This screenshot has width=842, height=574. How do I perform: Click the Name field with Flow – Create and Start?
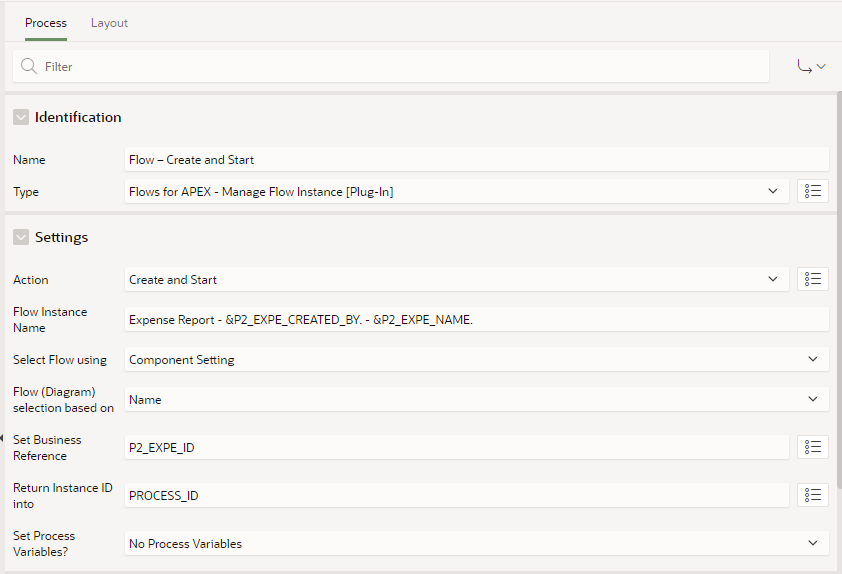476,159
